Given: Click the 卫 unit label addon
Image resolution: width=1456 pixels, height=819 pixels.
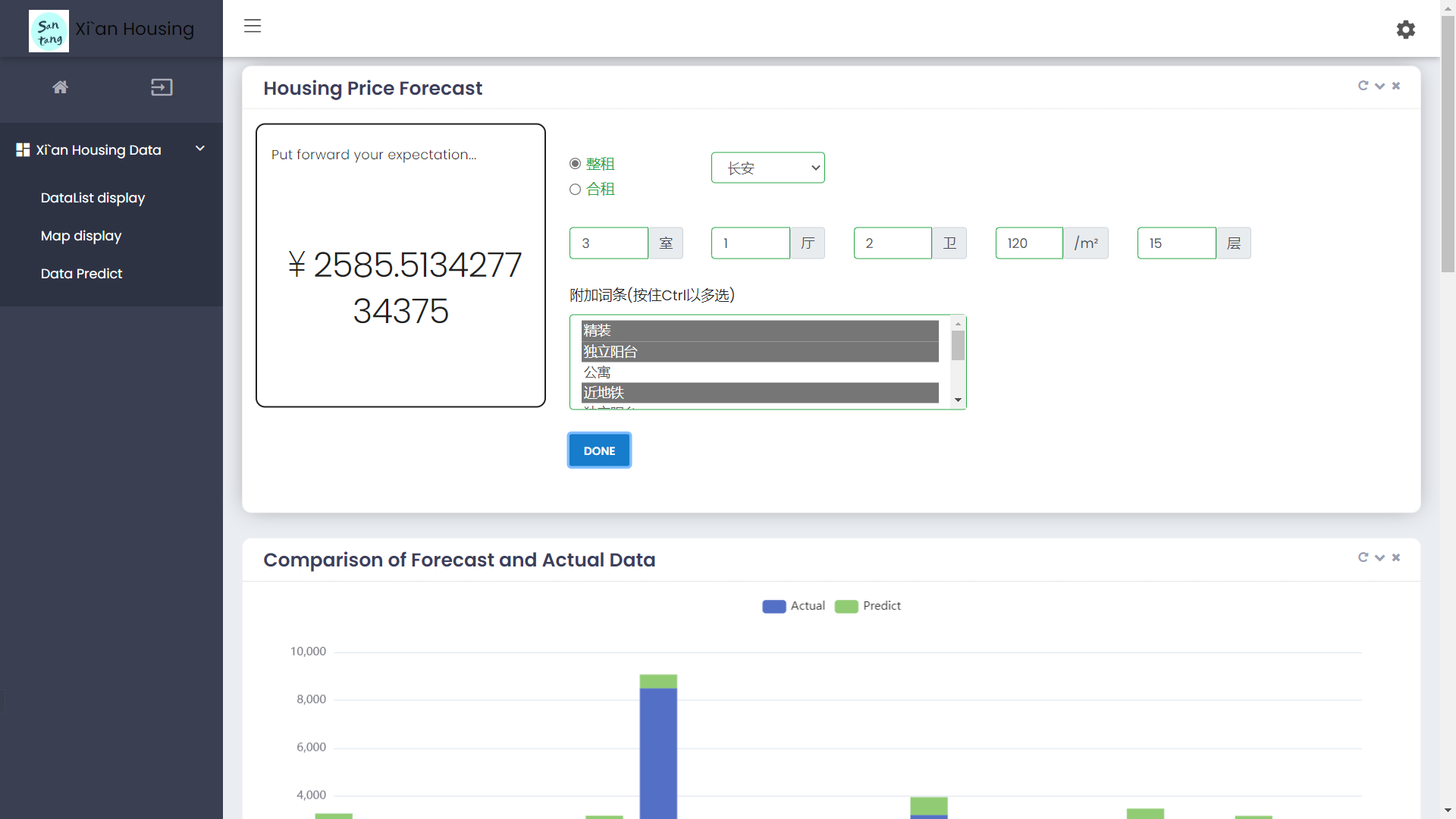Looking at the screenshot, I should click(x=949, y=243).
